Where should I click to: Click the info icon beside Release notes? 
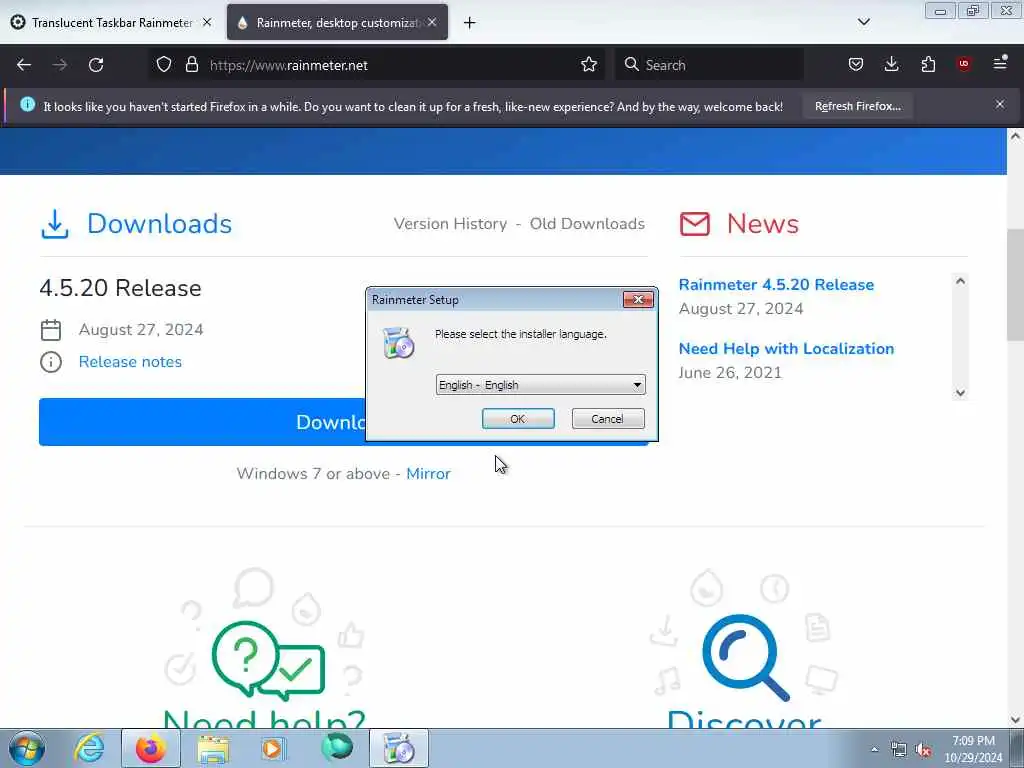51,362
